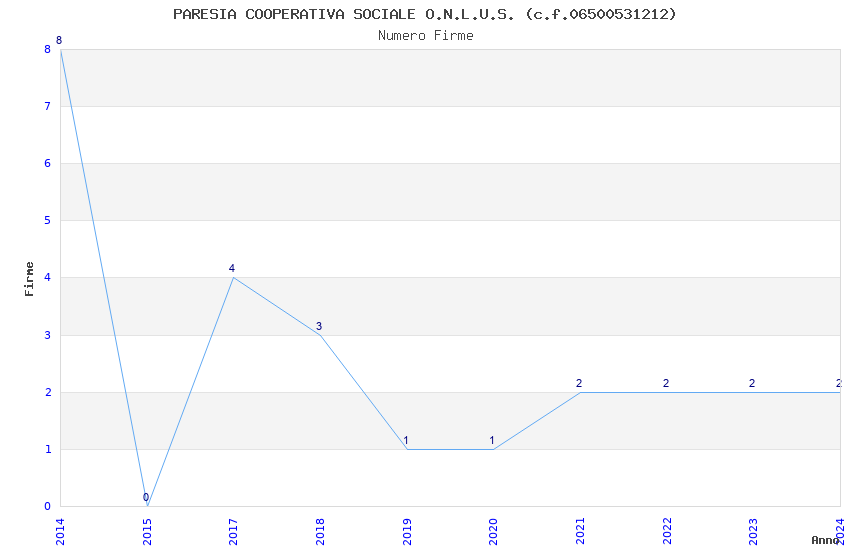Select the 2017 peak point labeled 4
This screenshot has height=550, width=850.
tap(233, 277)
